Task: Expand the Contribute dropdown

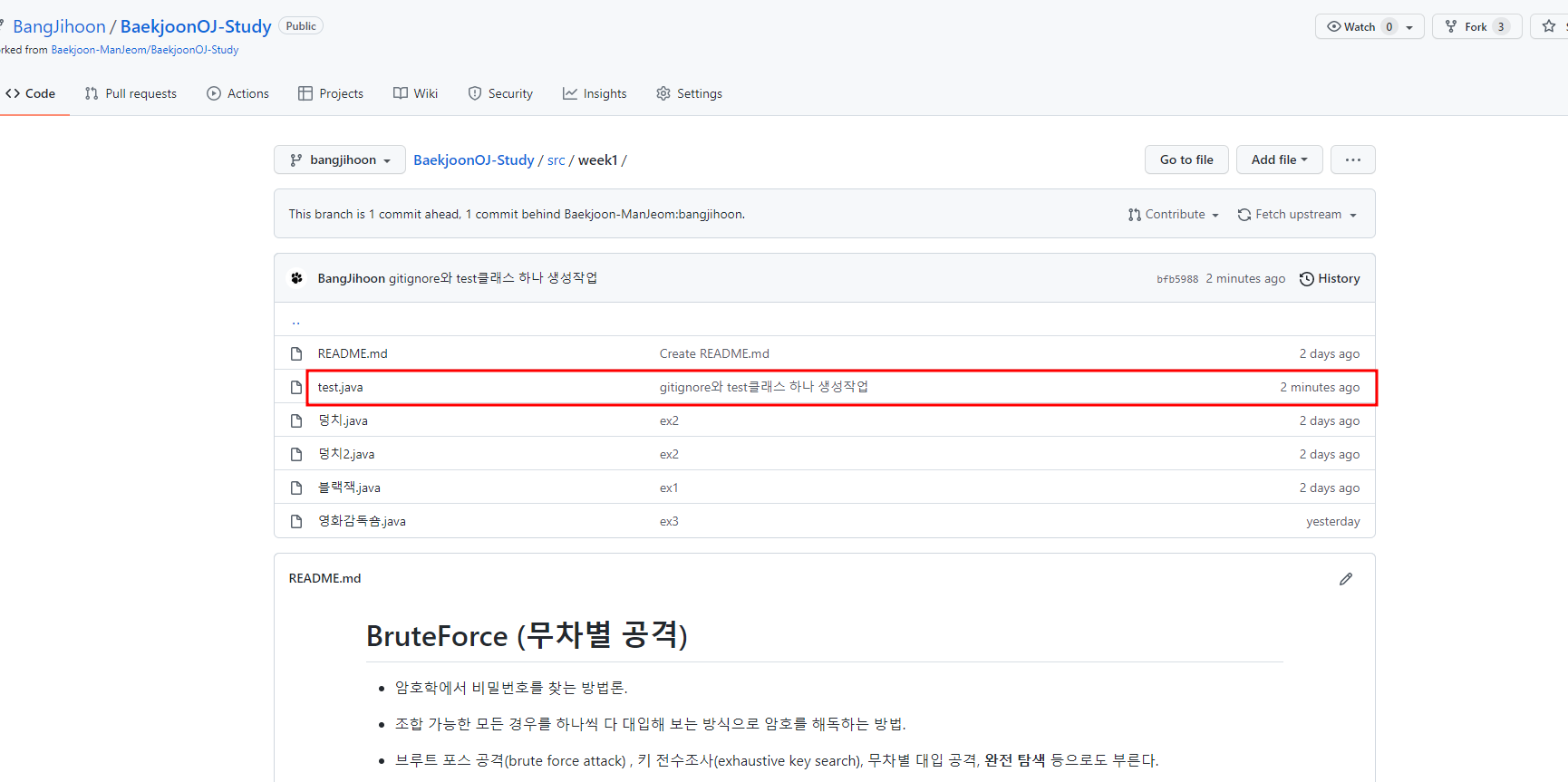Action: (x=1174, y=214)
